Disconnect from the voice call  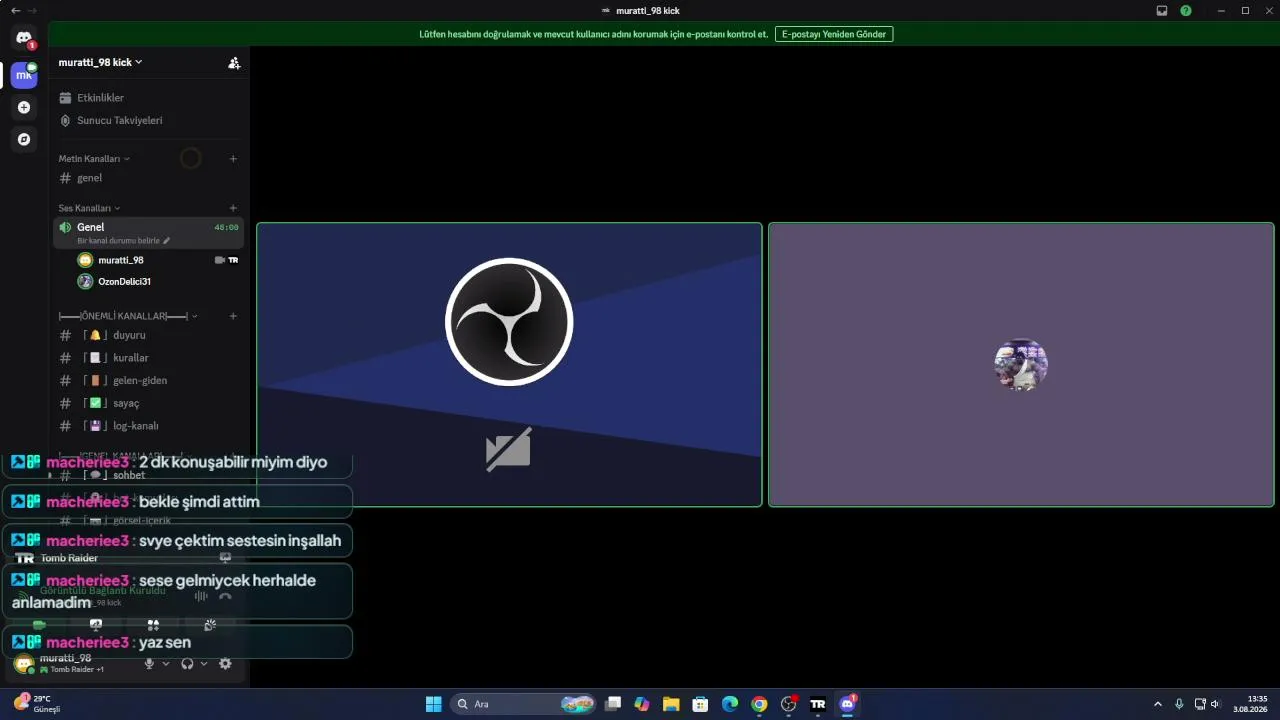pyautogui.click(x=225, y=596)
